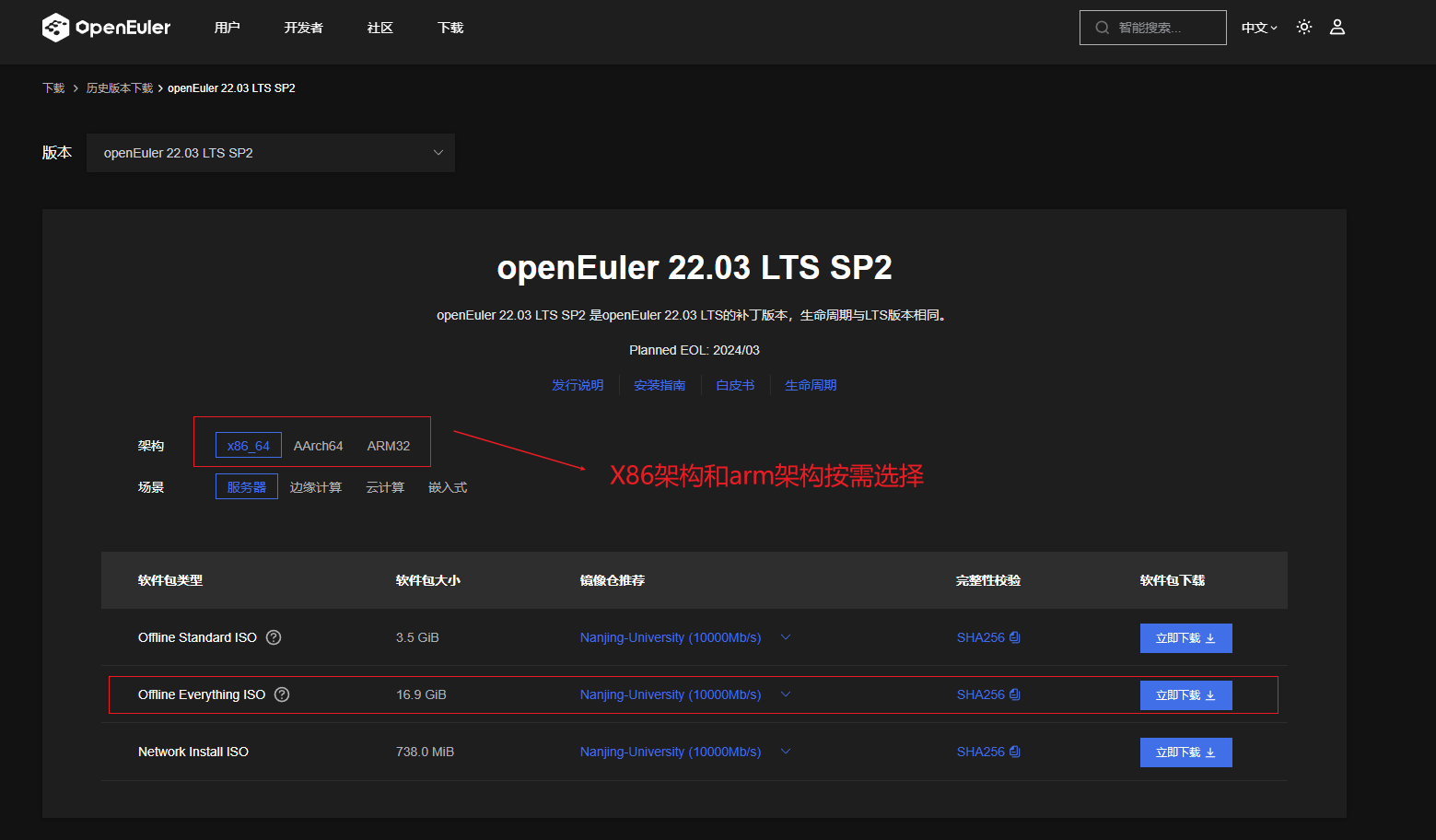
Task: Click SHA256 link for Network Install ISO
Action: pos(981,752)
